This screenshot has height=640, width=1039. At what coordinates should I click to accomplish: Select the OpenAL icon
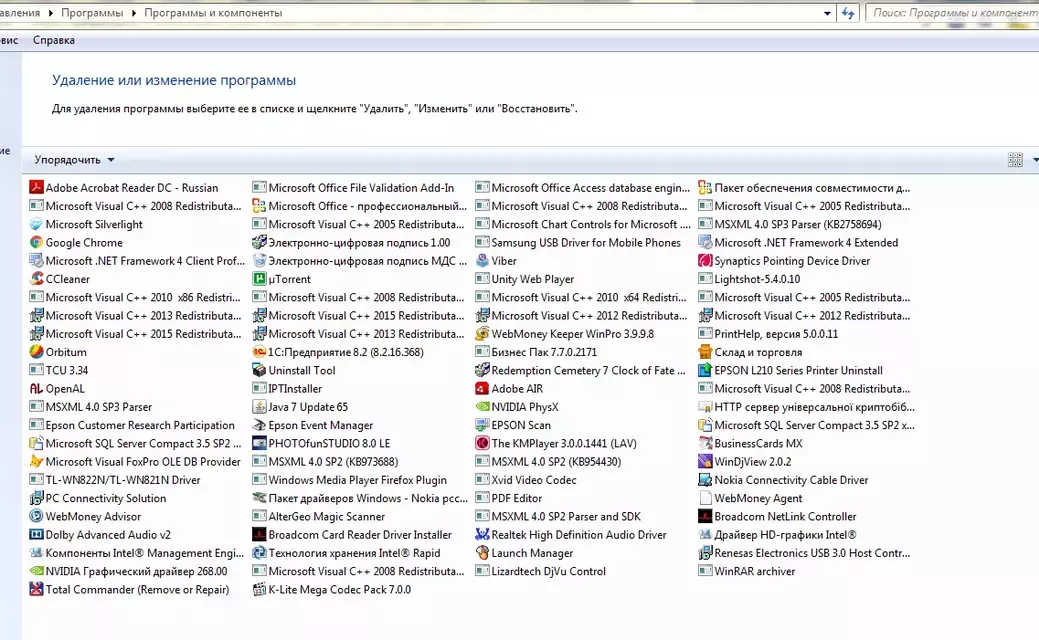(36, 388)
